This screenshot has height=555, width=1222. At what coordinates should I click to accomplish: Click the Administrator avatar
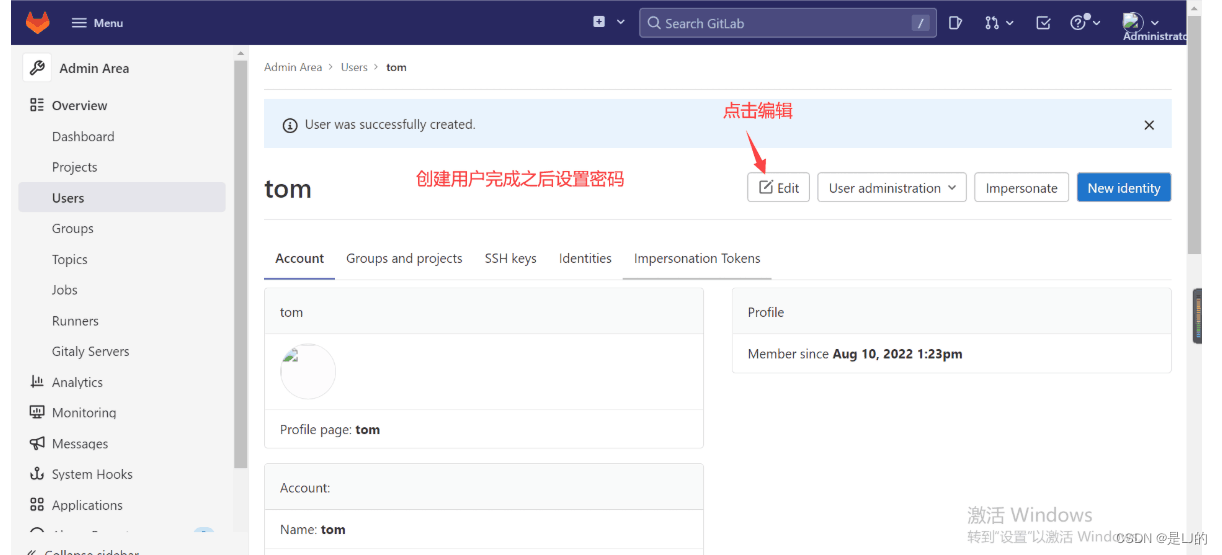(1132, 21)
